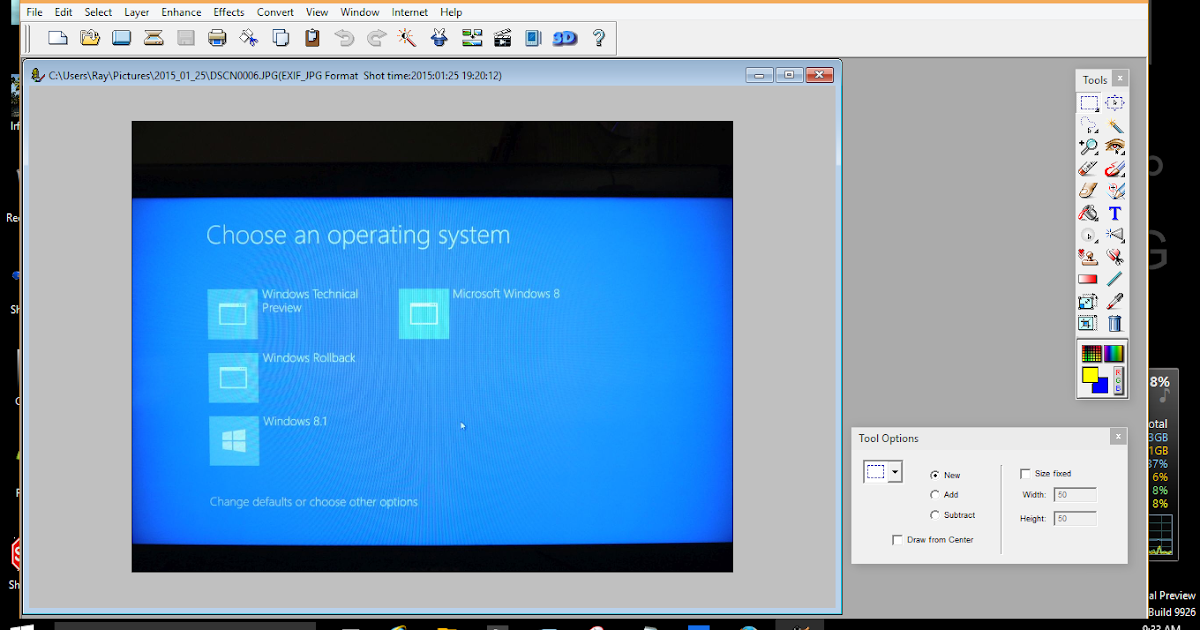Open the 3D icon in toolbar

click(565, 38)
